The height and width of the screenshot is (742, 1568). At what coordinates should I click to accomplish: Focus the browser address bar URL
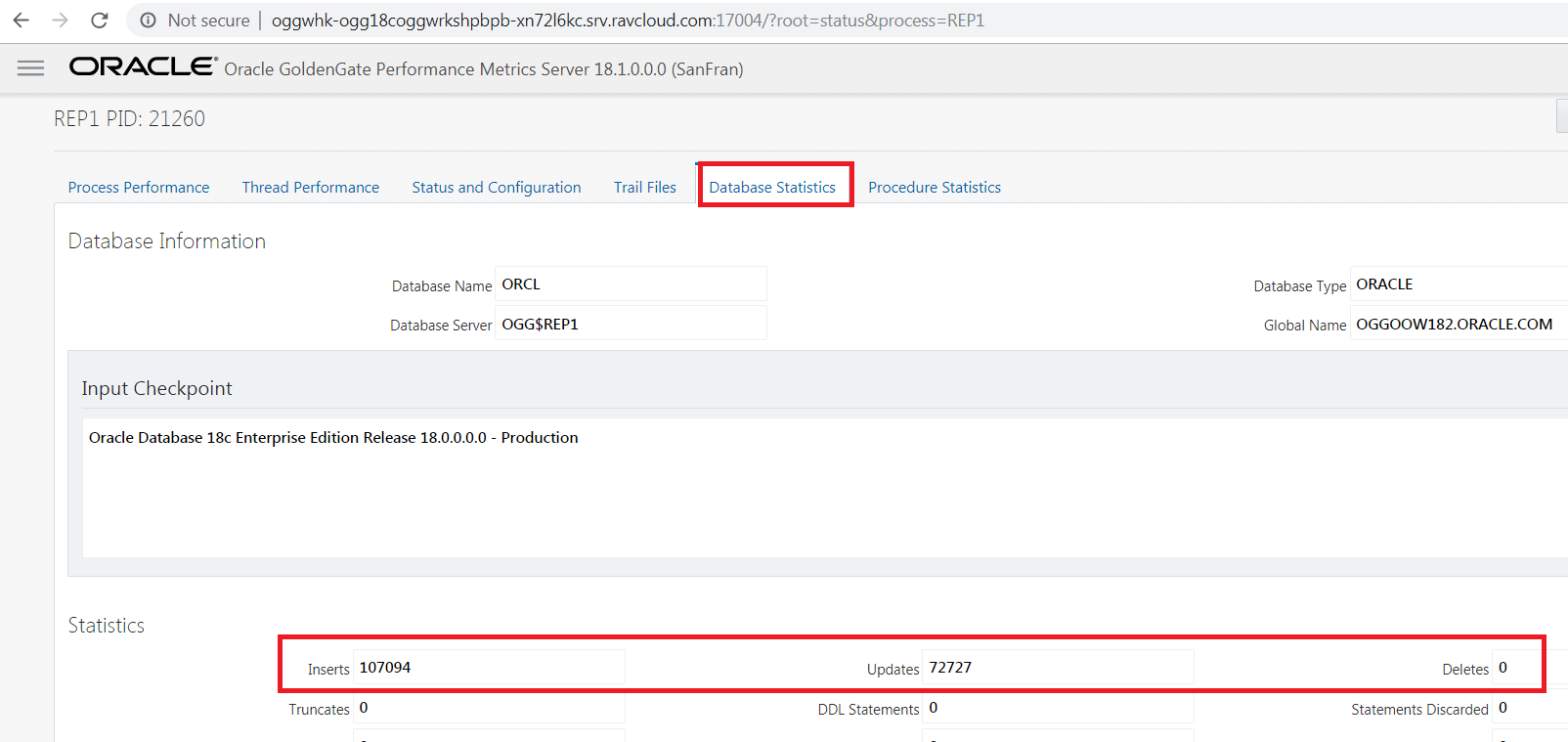(x=628, y=21)
